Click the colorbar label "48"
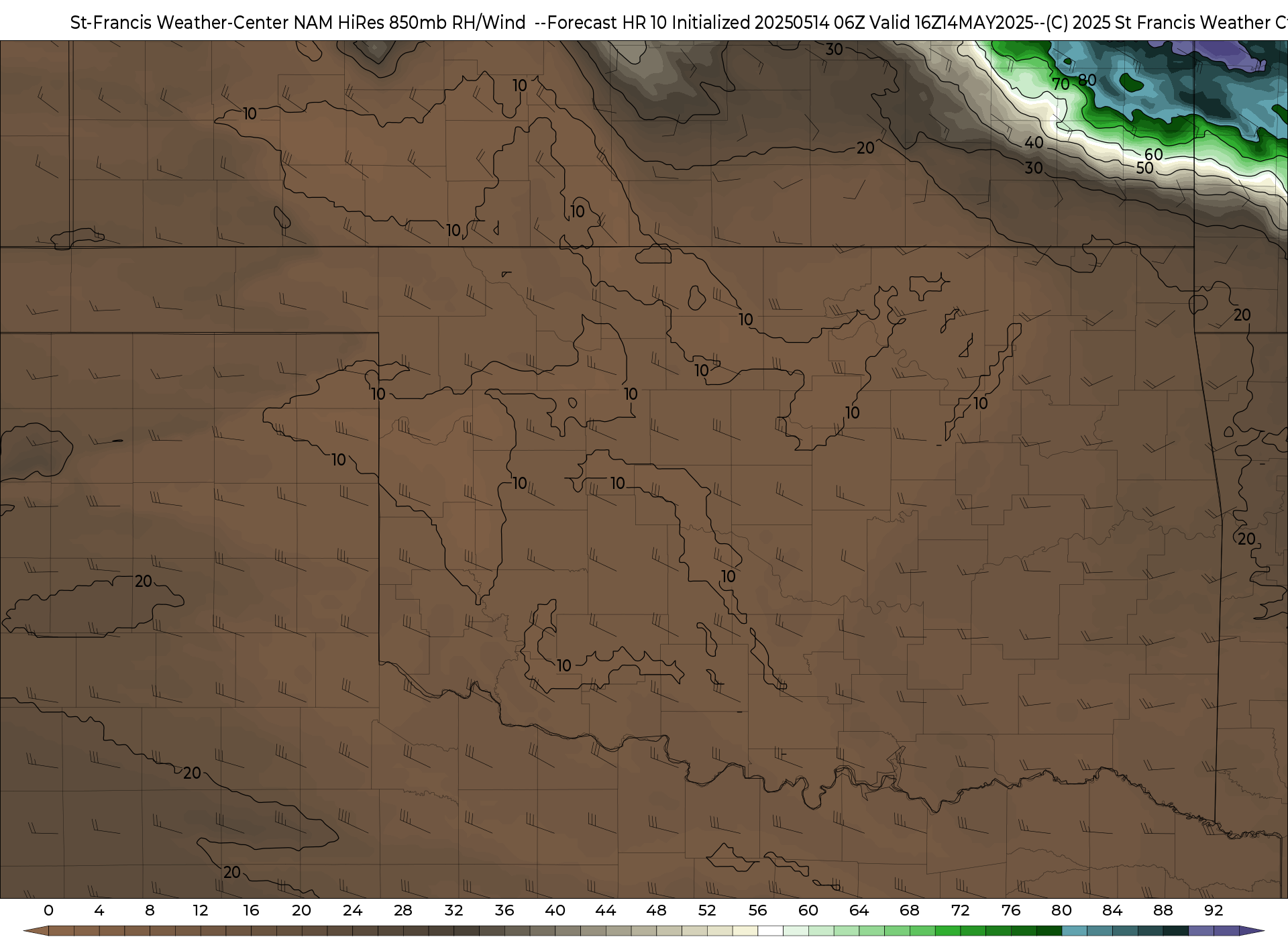 (x=656, y=910)
